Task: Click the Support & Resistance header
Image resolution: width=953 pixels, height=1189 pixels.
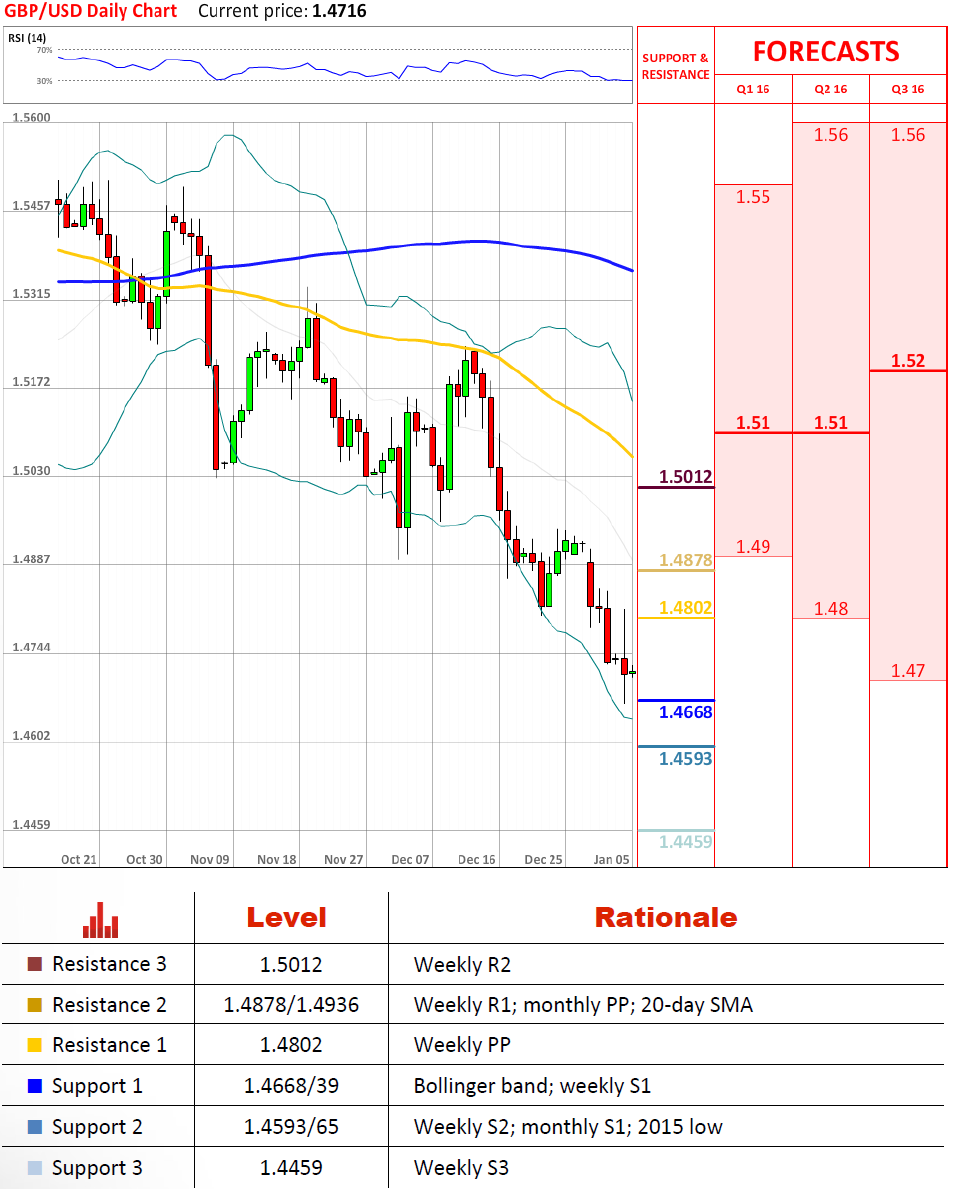Action: [x=676, y=66]
